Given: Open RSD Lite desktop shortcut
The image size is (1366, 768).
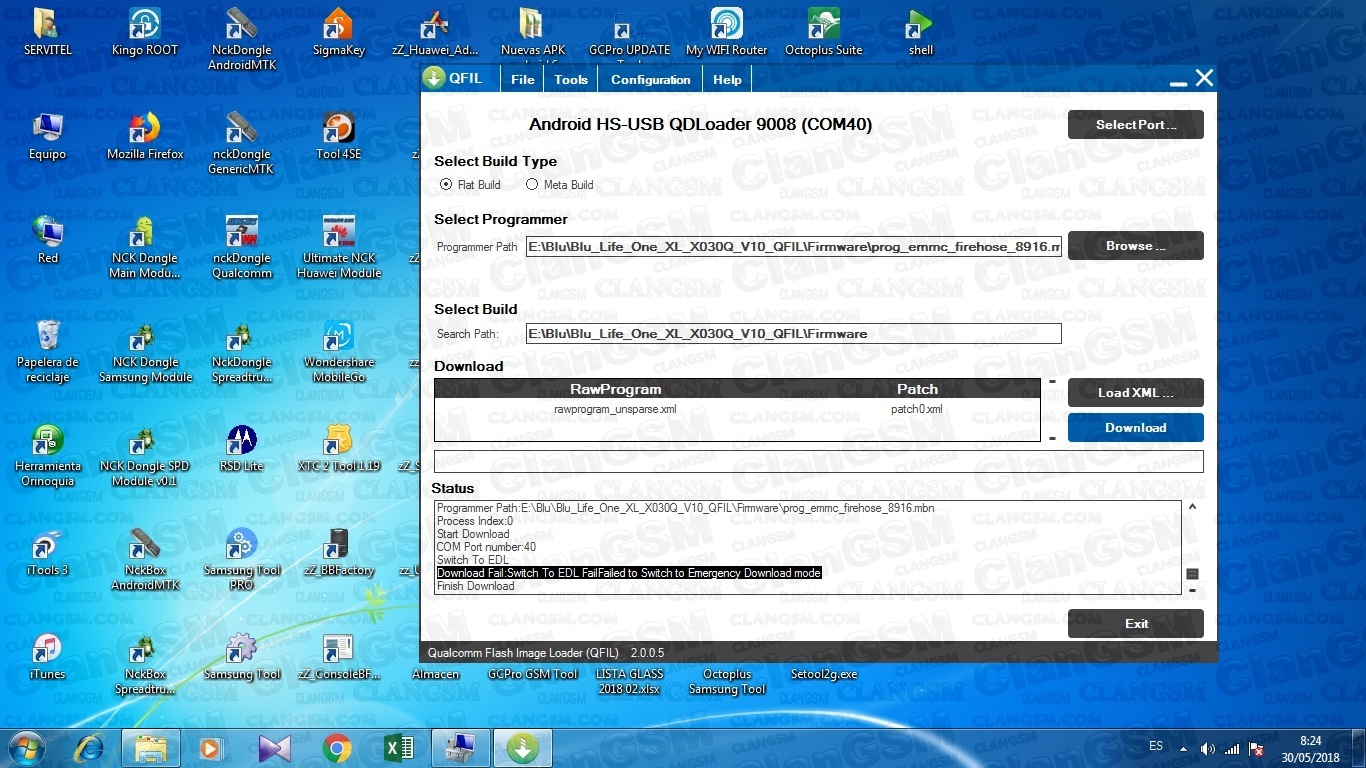Looking at the screenshot, I should point(242,447).
